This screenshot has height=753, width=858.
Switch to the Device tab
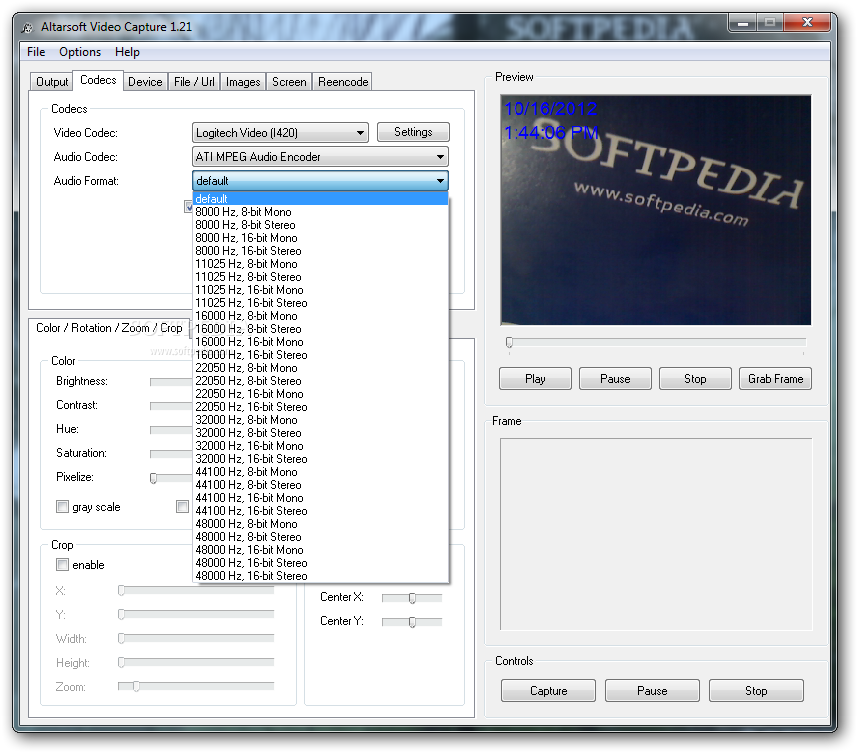coord(145,82)
